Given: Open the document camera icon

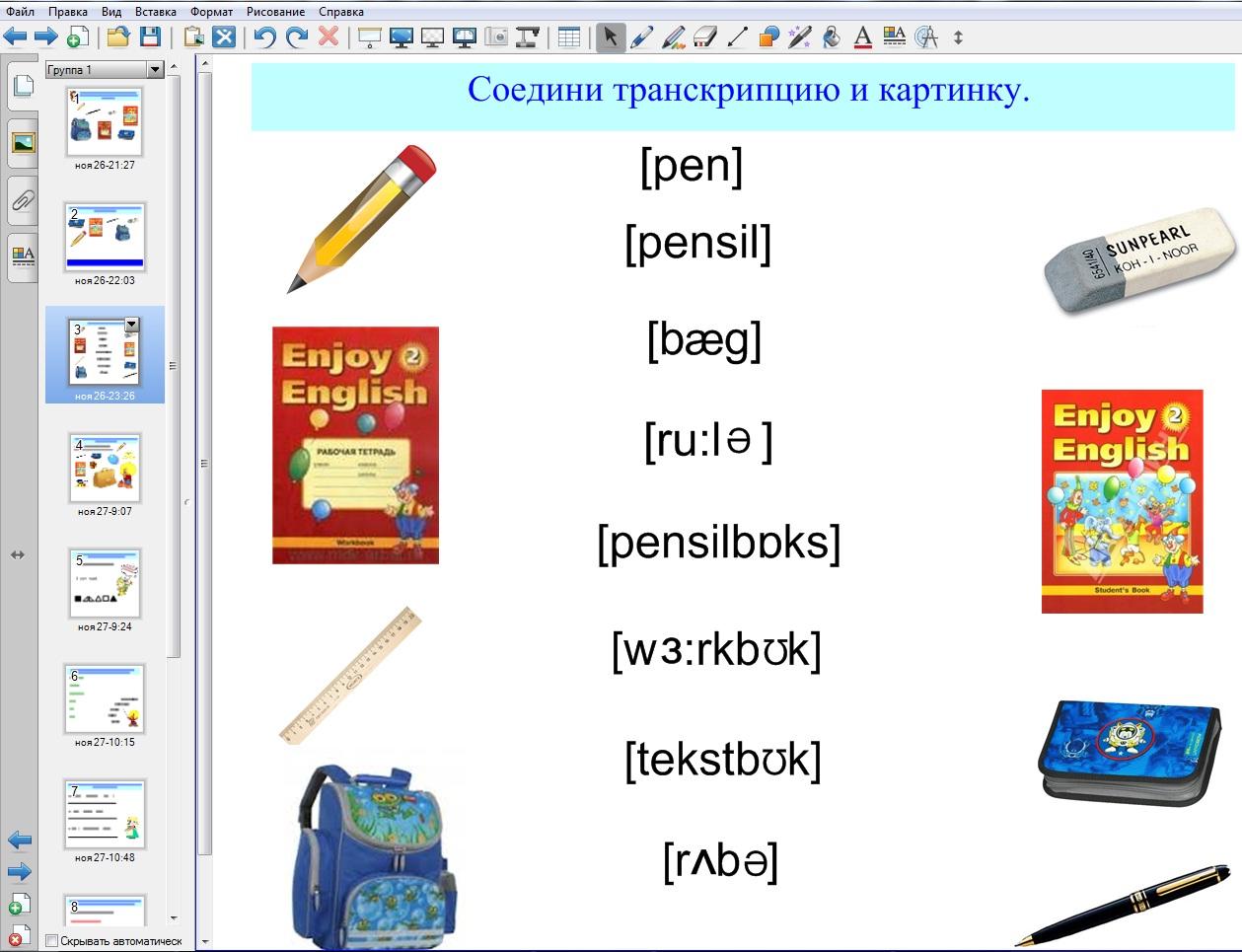Looking at the screenshot, I should (x=528, y=37).
